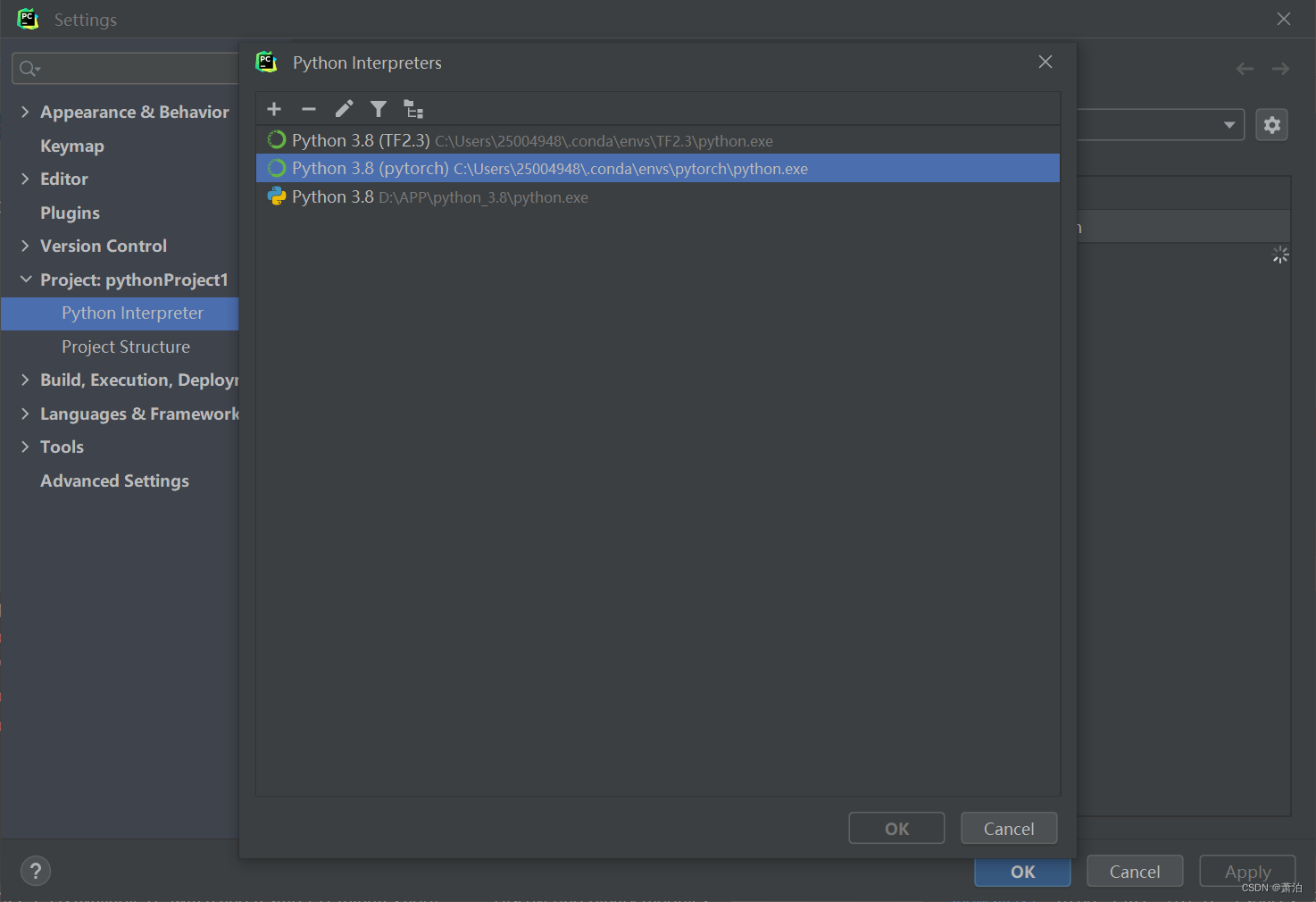
Task: Close the Python Interpreters dialog
Action: 1045,62
